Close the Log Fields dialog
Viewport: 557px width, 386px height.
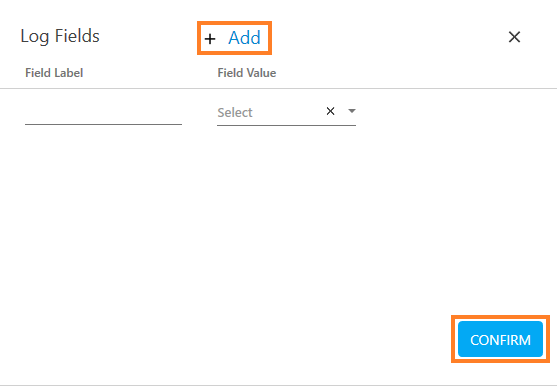point(514,37)
